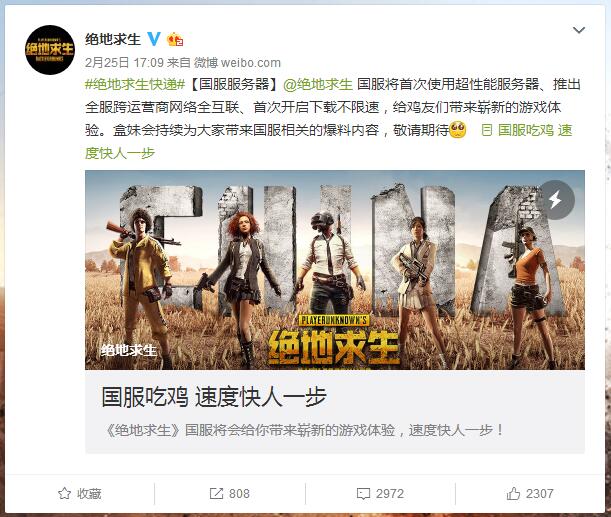This screenshot has width=611, height=517.
Task: Click the article summary description text
Action: (304, 431)
